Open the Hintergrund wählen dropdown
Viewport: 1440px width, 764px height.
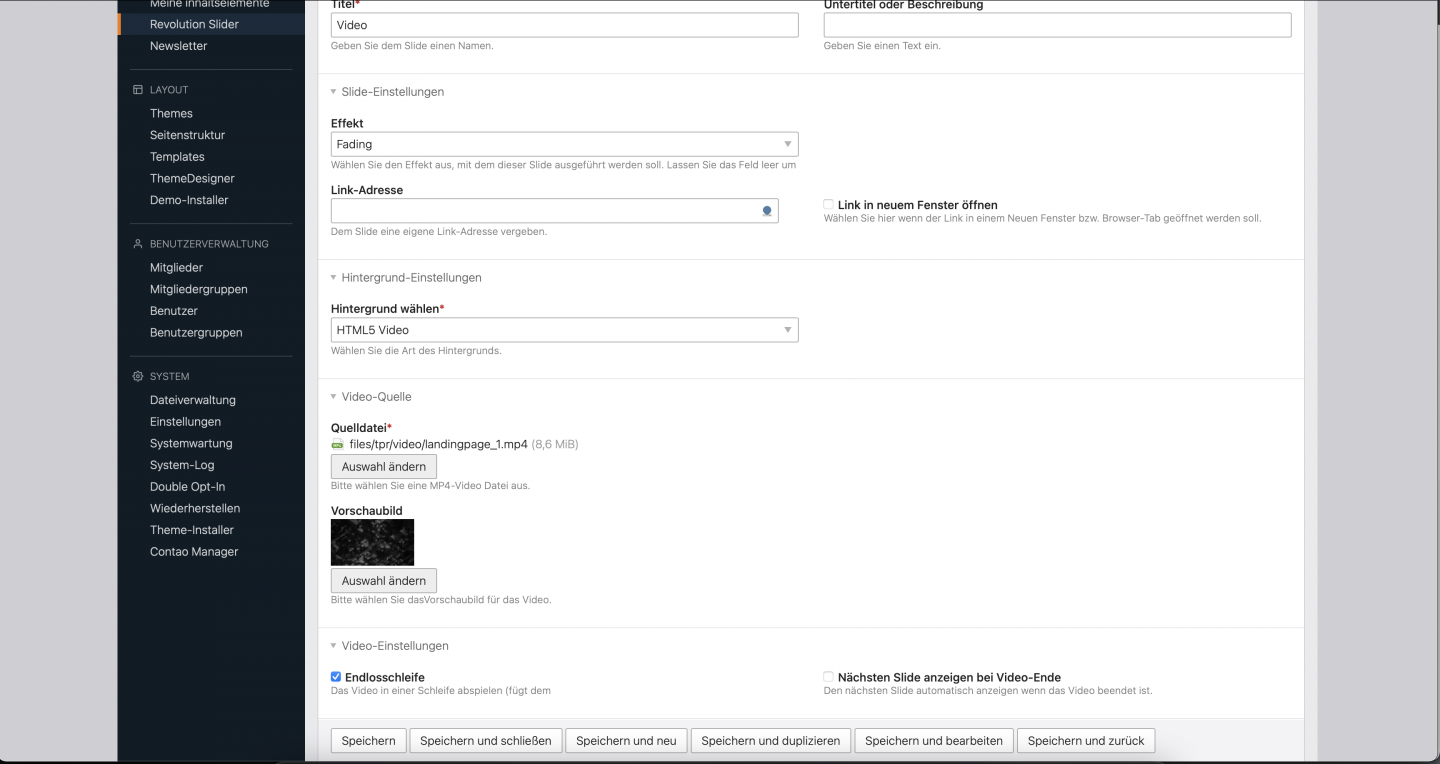point(564,330)
